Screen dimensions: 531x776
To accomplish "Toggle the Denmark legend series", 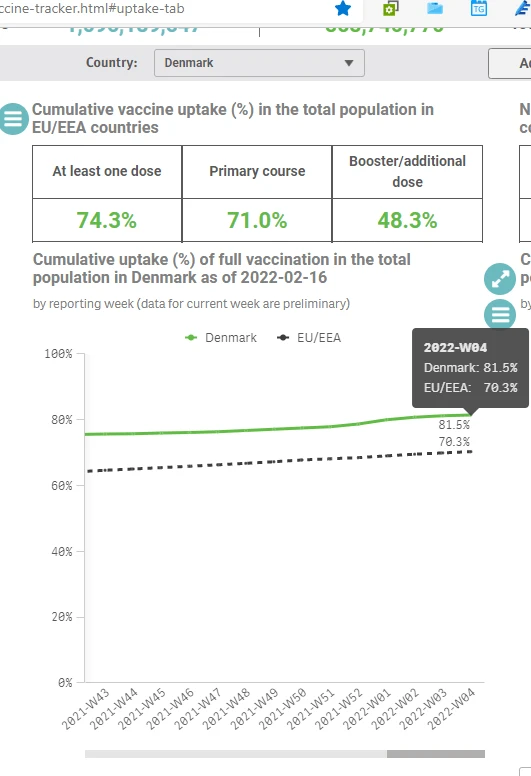I will coord(221,338).
